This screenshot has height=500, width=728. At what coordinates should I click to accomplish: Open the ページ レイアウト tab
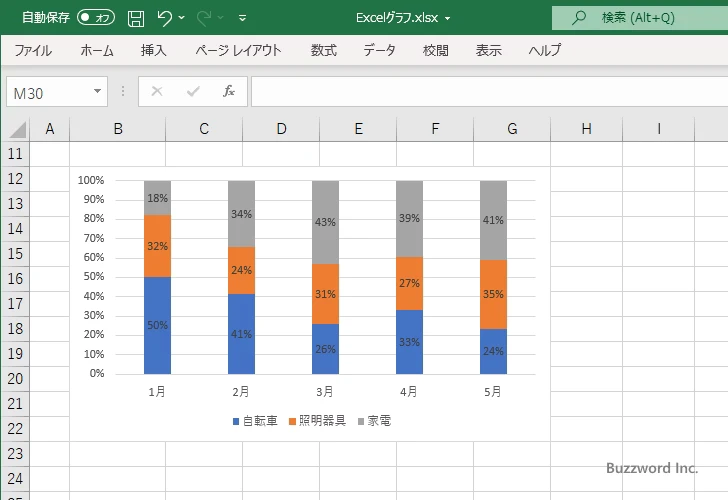point(238,50)
